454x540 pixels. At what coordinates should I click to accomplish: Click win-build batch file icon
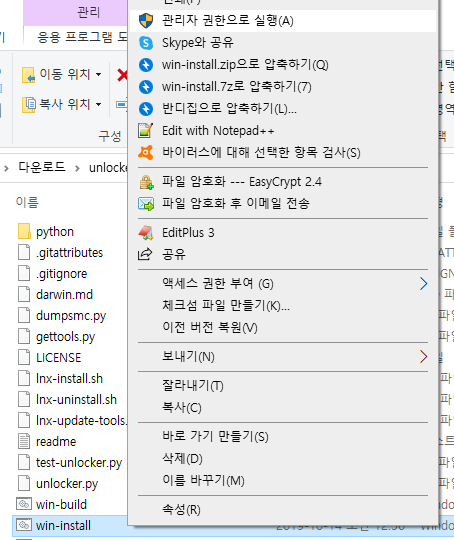24,504
